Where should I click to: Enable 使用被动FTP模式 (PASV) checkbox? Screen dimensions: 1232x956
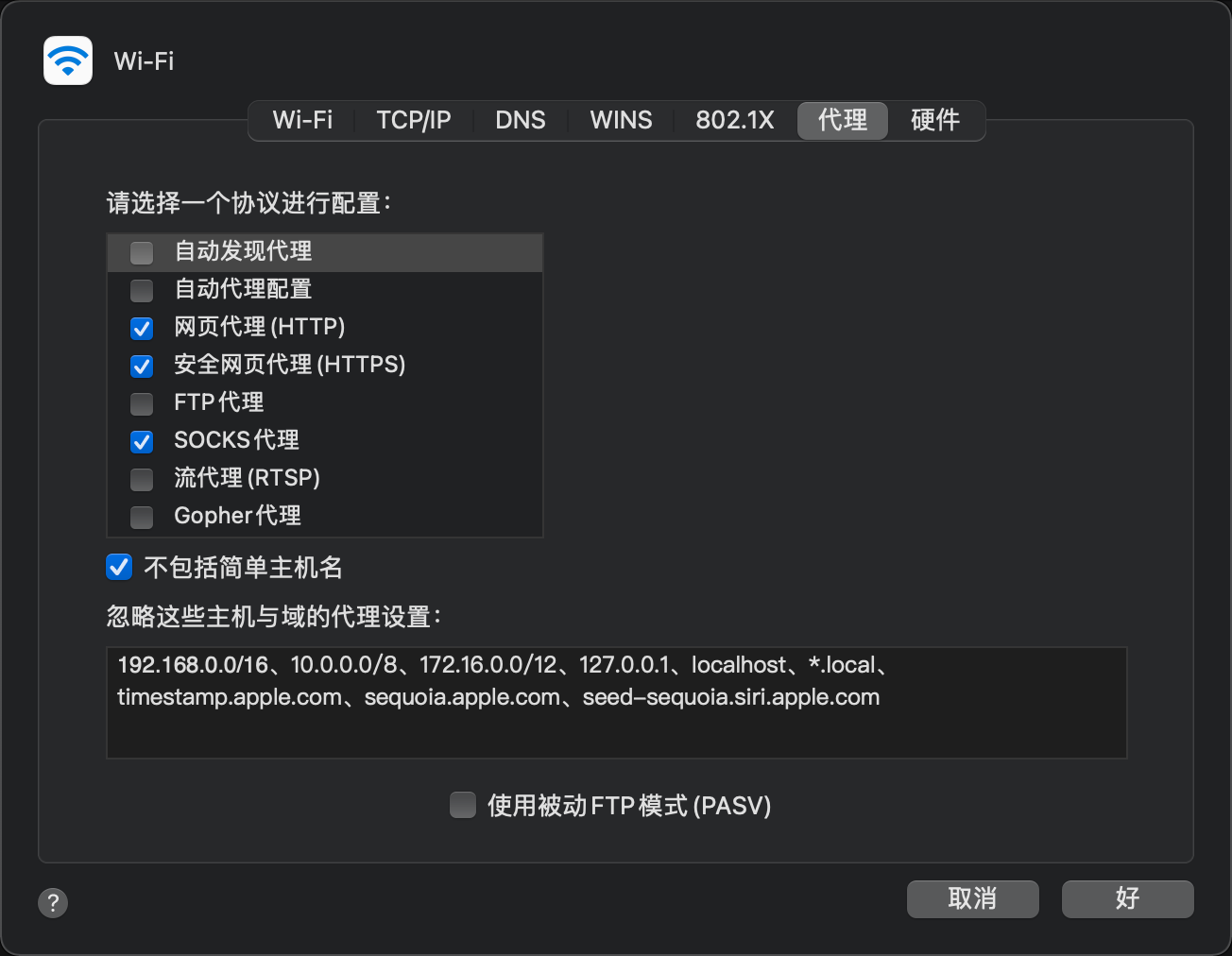463,805
